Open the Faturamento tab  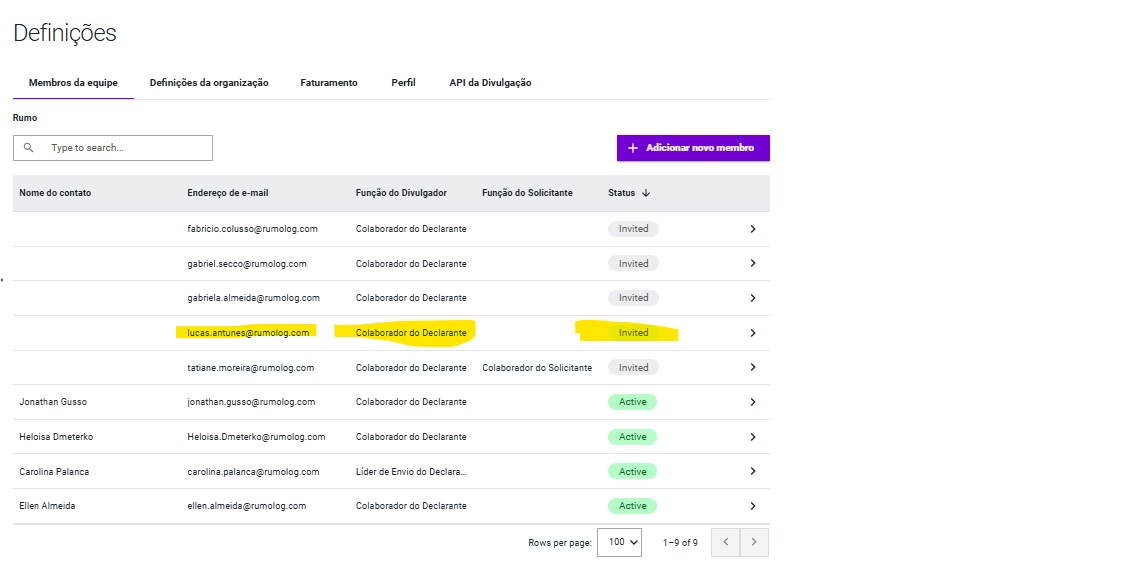[328, 83]
